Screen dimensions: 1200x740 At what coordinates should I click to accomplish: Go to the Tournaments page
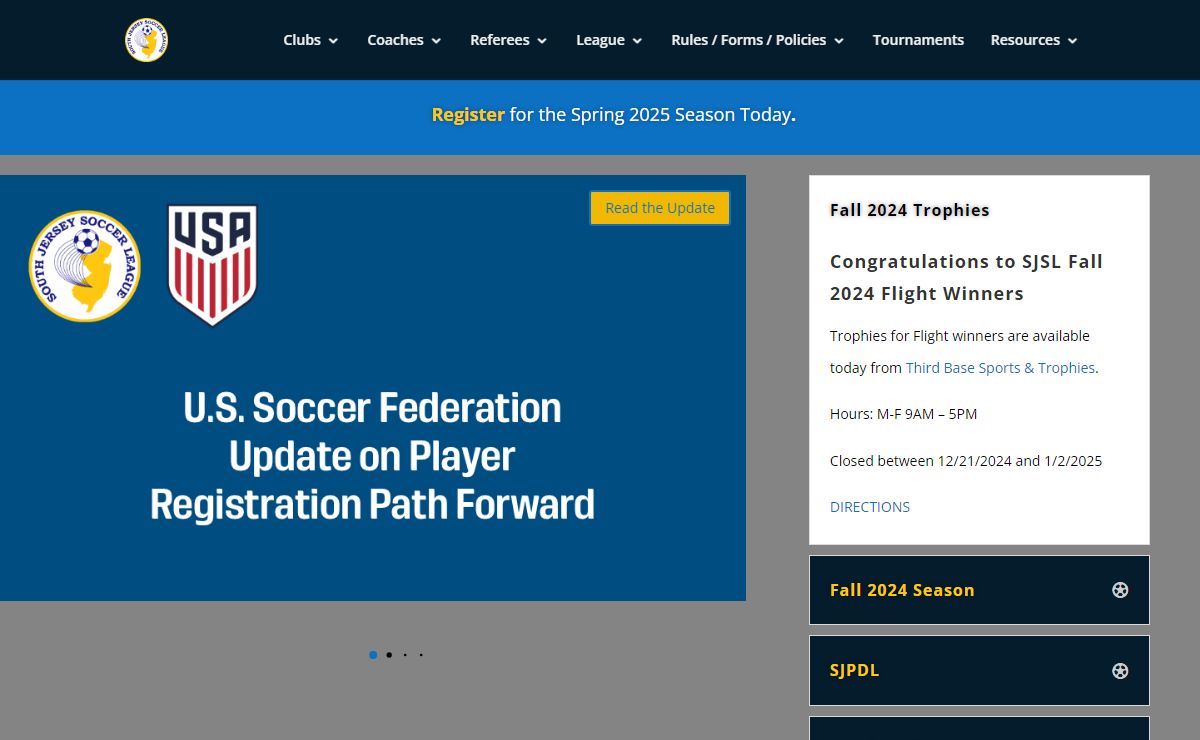point(918,40)
